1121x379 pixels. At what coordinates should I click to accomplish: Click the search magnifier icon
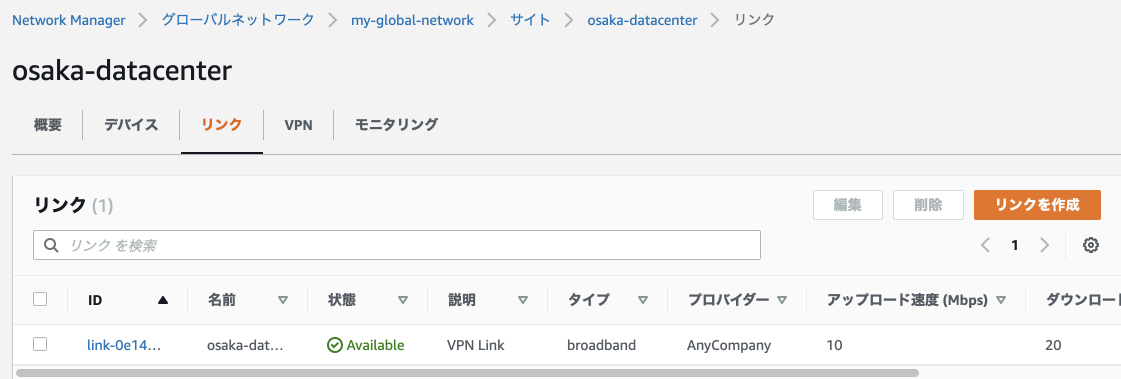click(x=51, y=245)
